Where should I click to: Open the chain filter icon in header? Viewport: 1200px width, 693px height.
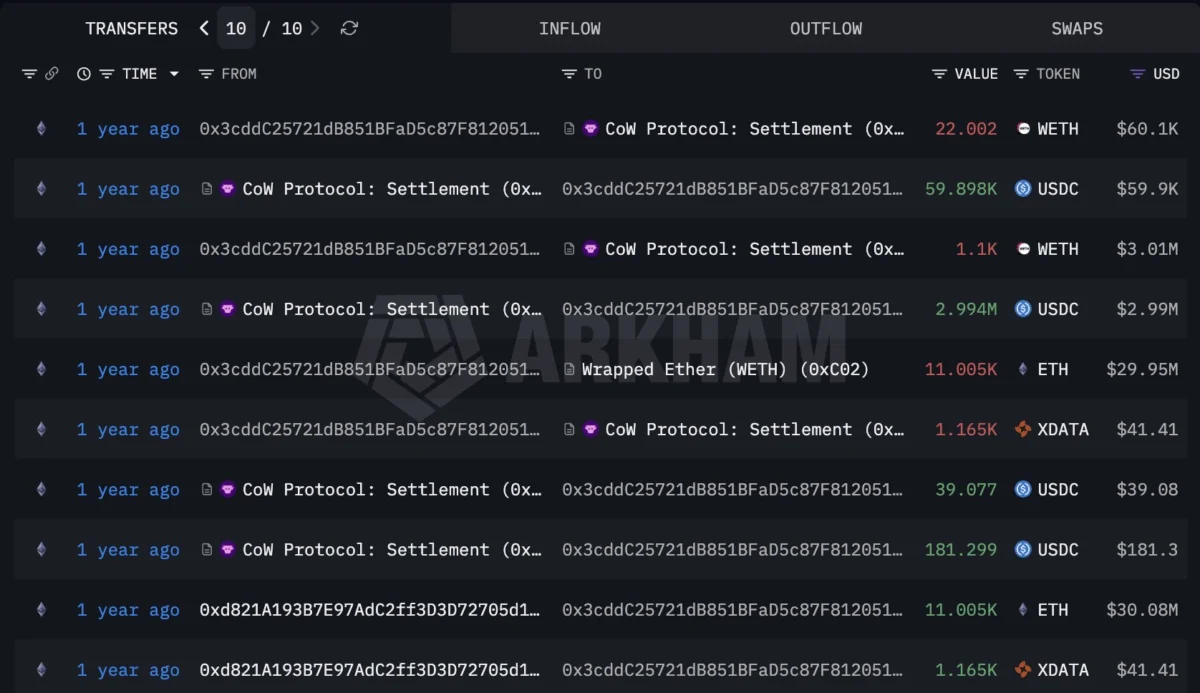tap(29, 74)
